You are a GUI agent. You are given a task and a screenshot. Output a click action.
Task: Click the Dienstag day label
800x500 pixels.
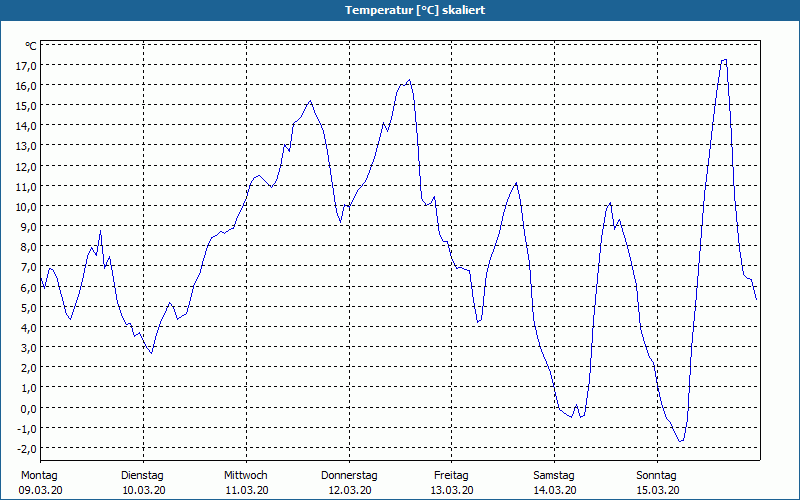click(x=142, y=476)
